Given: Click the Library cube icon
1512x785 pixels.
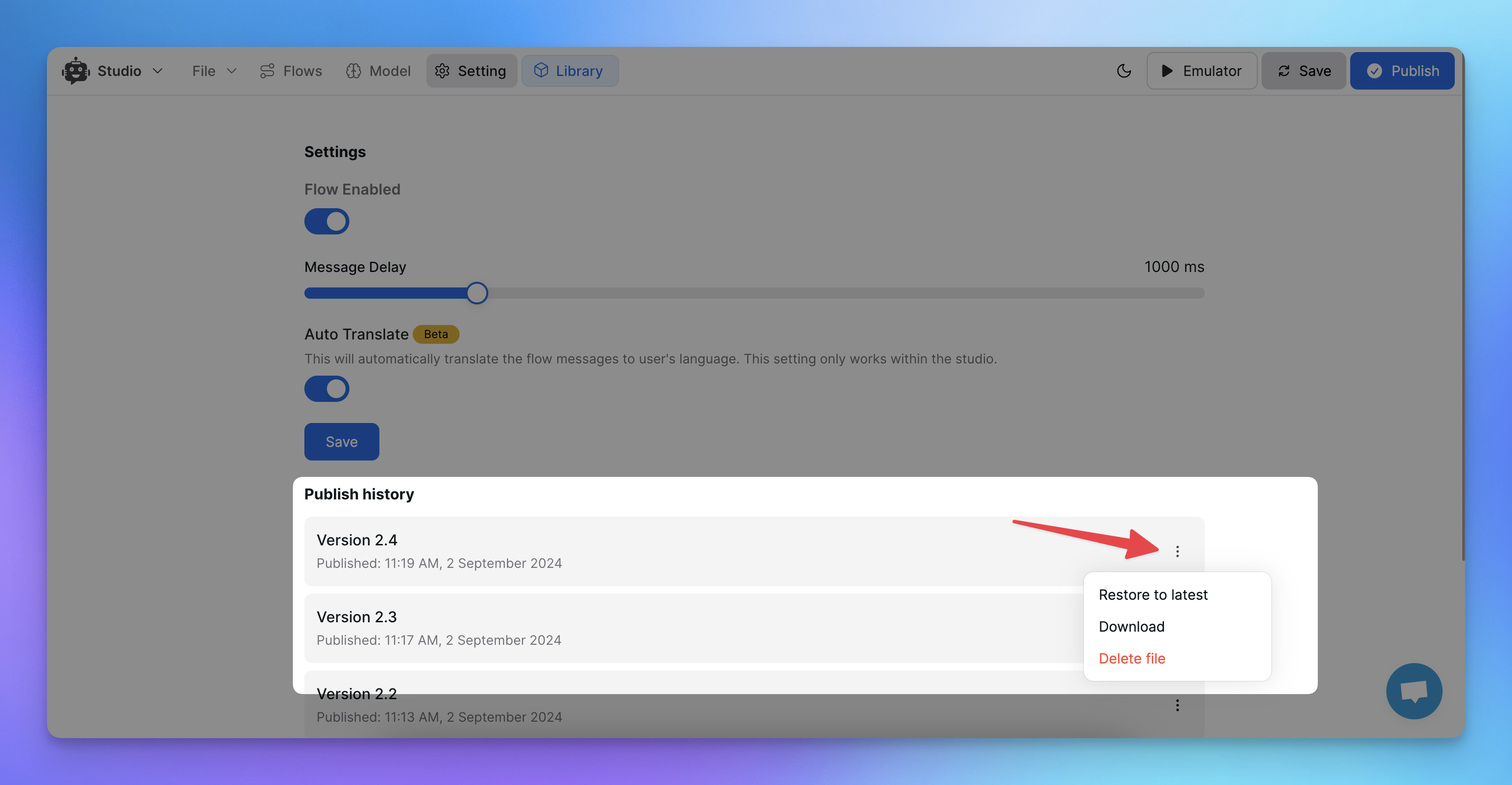Looking at the screenshot, I should pos(541,70).
